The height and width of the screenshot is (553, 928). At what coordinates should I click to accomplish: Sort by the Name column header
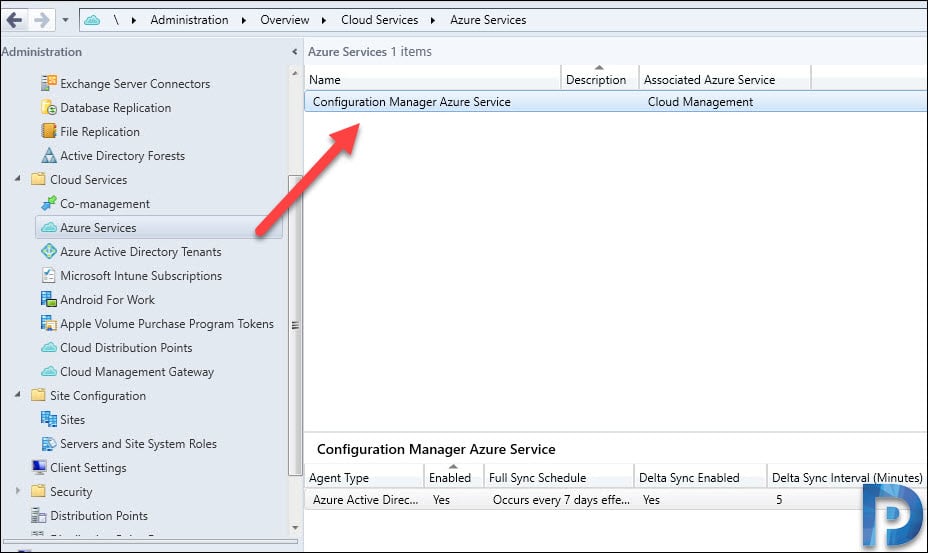(x=433, y=79)
